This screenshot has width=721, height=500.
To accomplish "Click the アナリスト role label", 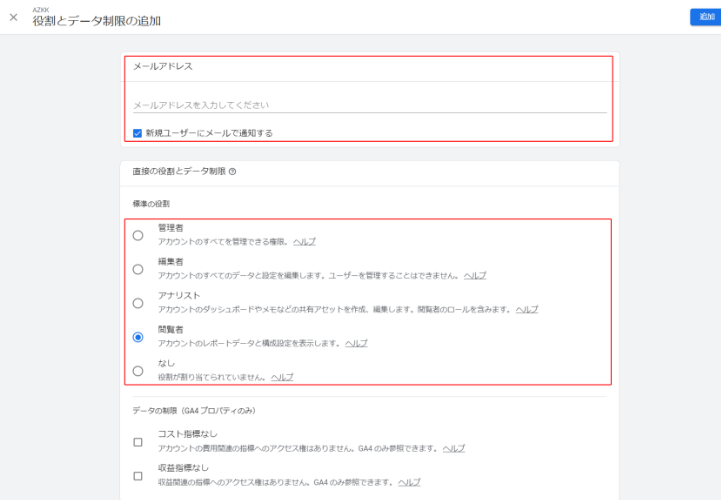I will tap(179, 295).
